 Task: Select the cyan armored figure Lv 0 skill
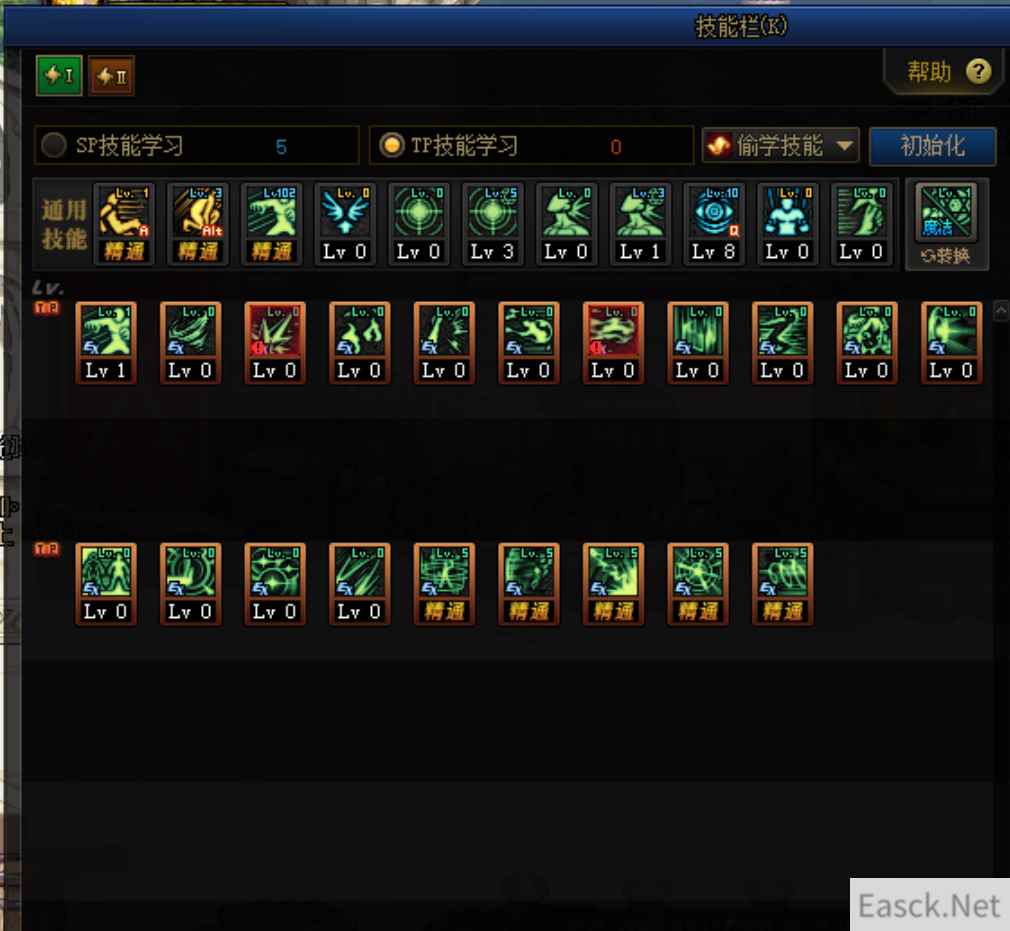click(x=786, y=224)
